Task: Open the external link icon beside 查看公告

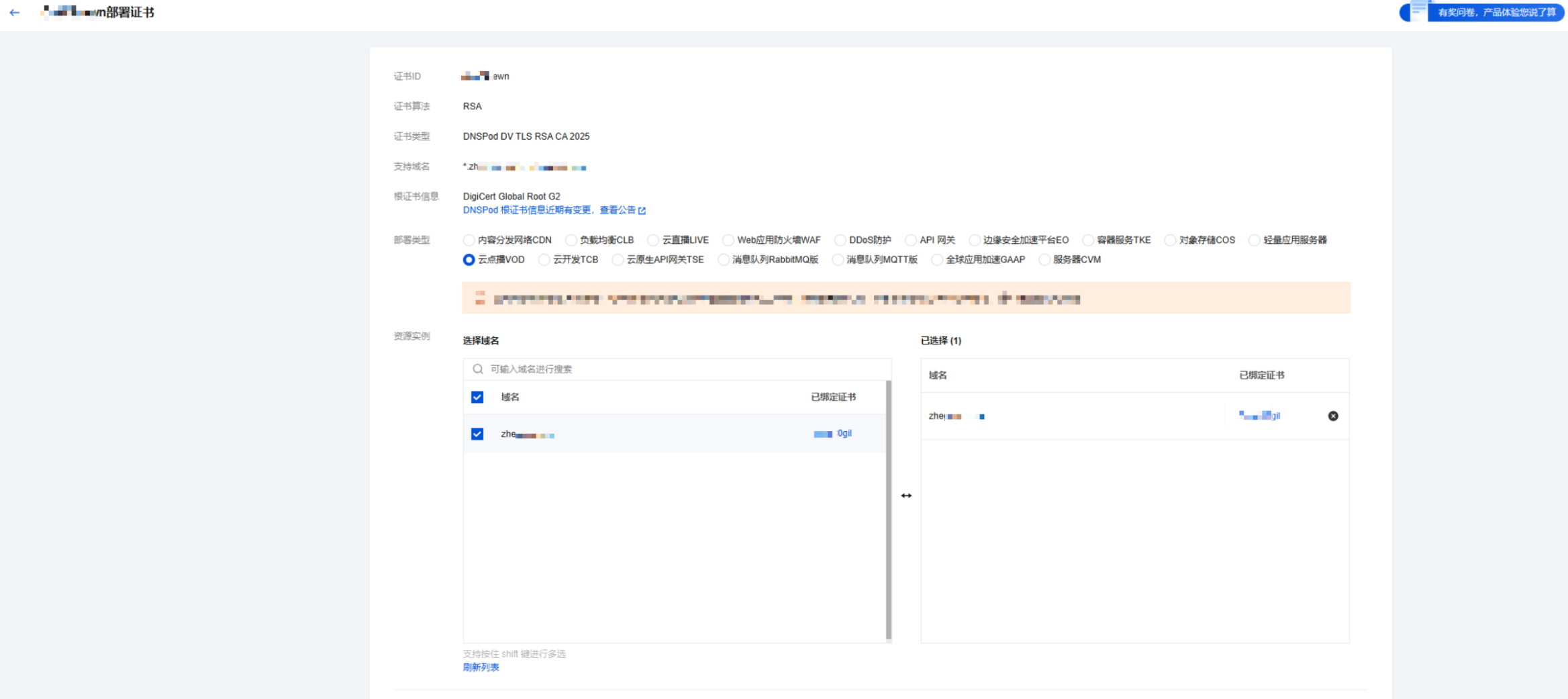Action: 642,211
